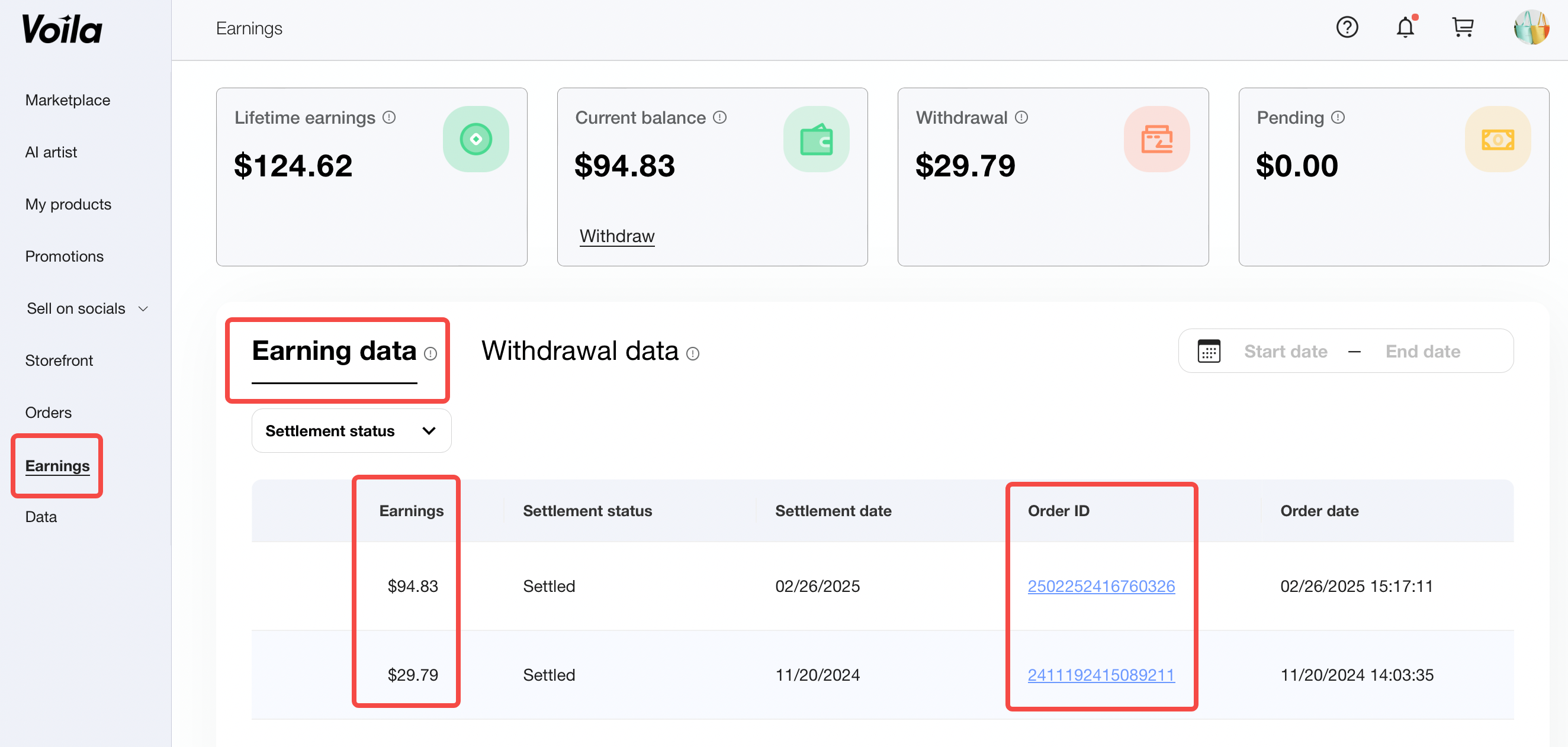Click info icon beside Withdrawal card title
1568x747 pixels.
1021,117
